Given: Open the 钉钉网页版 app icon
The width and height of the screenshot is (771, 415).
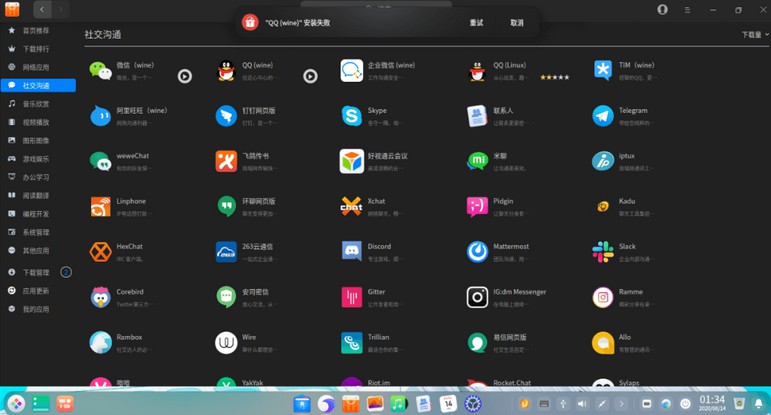Looking at the screenshot, I should click(x=226, y=116).
